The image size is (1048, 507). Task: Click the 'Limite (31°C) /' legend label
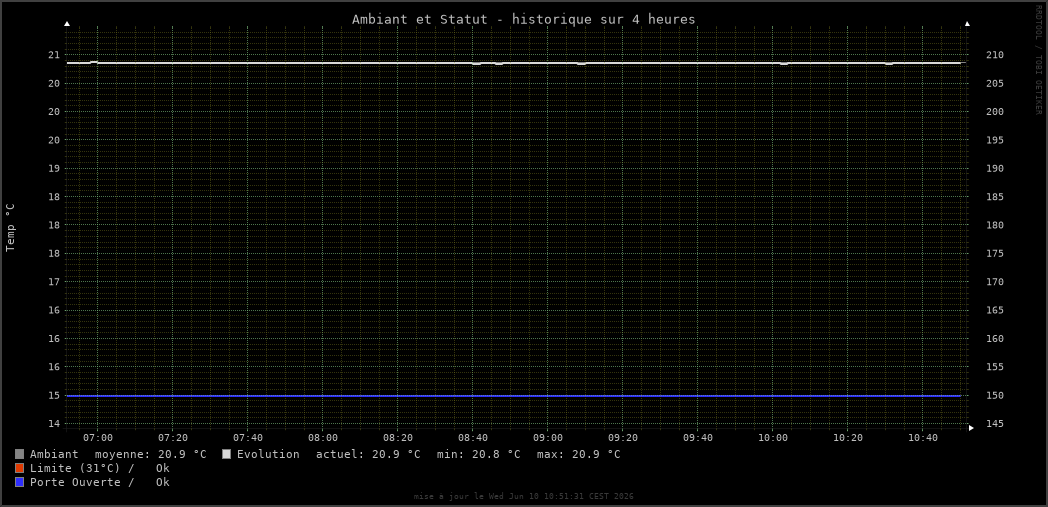[82, 468]
